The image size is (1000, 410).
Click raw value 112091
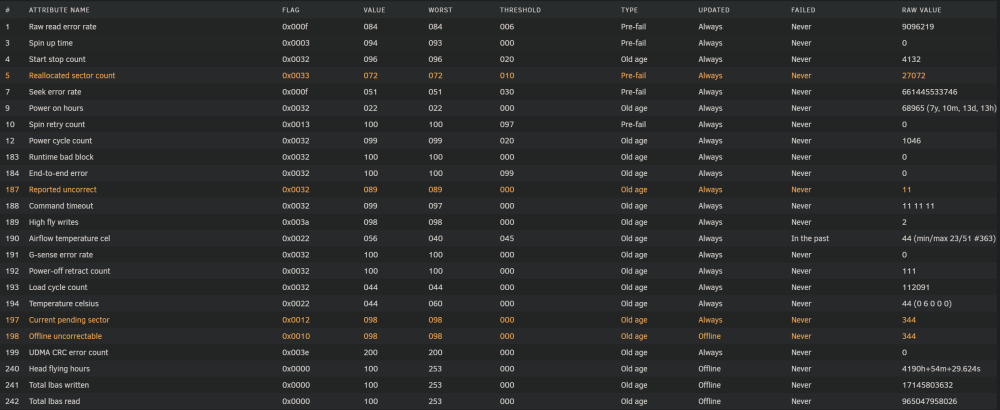click(x=915, y=287)
